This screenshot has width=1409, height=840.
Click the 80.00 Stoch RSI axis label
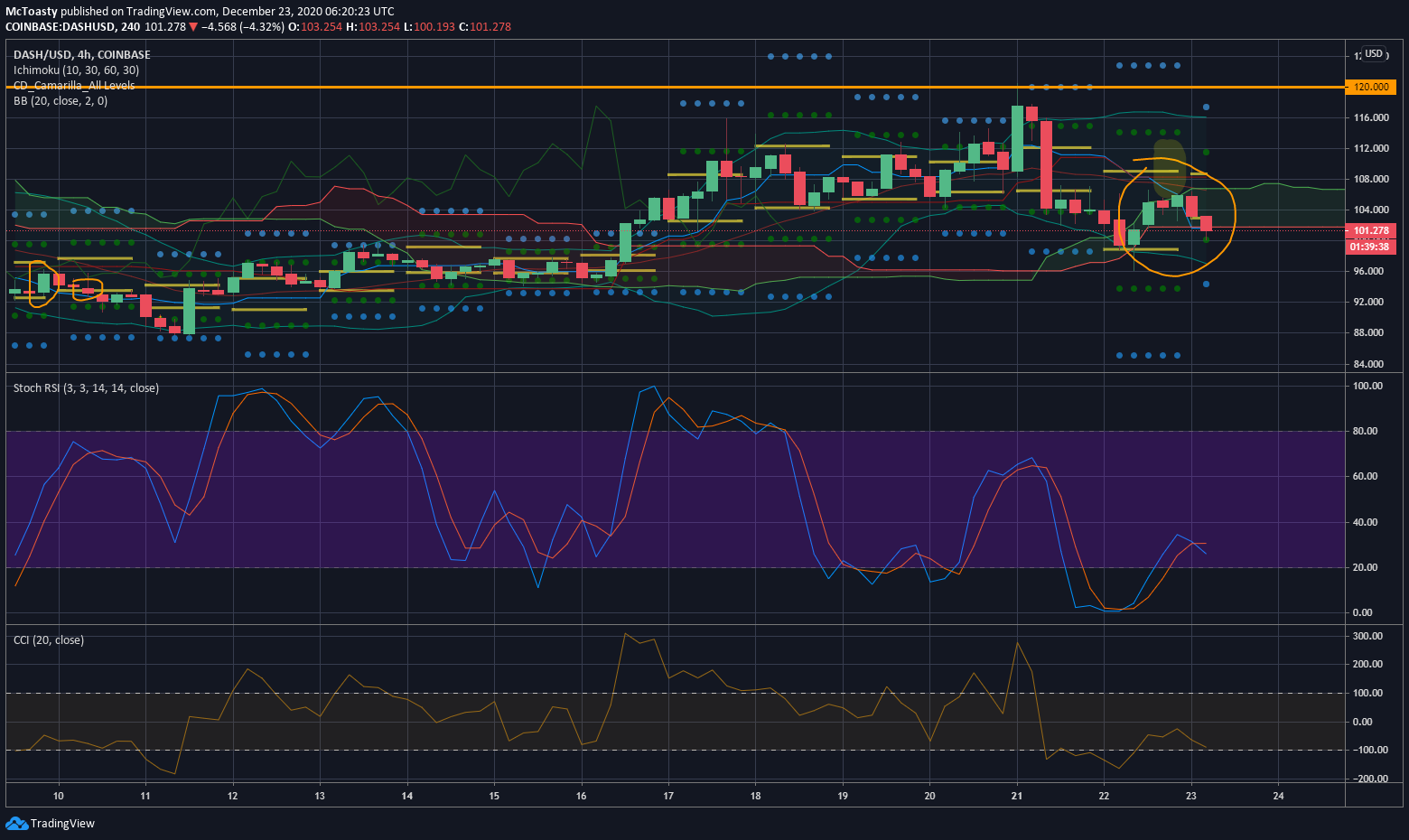click(1366, 431)
